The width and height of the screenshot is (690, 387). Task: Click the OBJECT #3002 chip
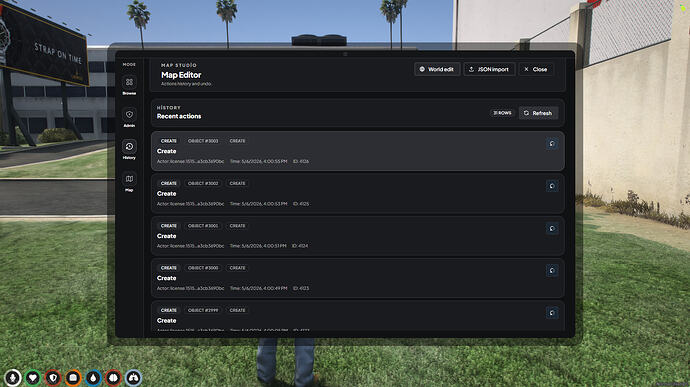(203, 183)
